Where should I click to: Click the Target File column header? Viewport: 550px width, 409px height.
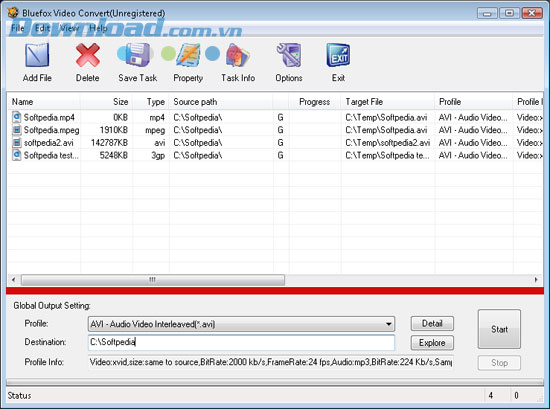[388, 102]
